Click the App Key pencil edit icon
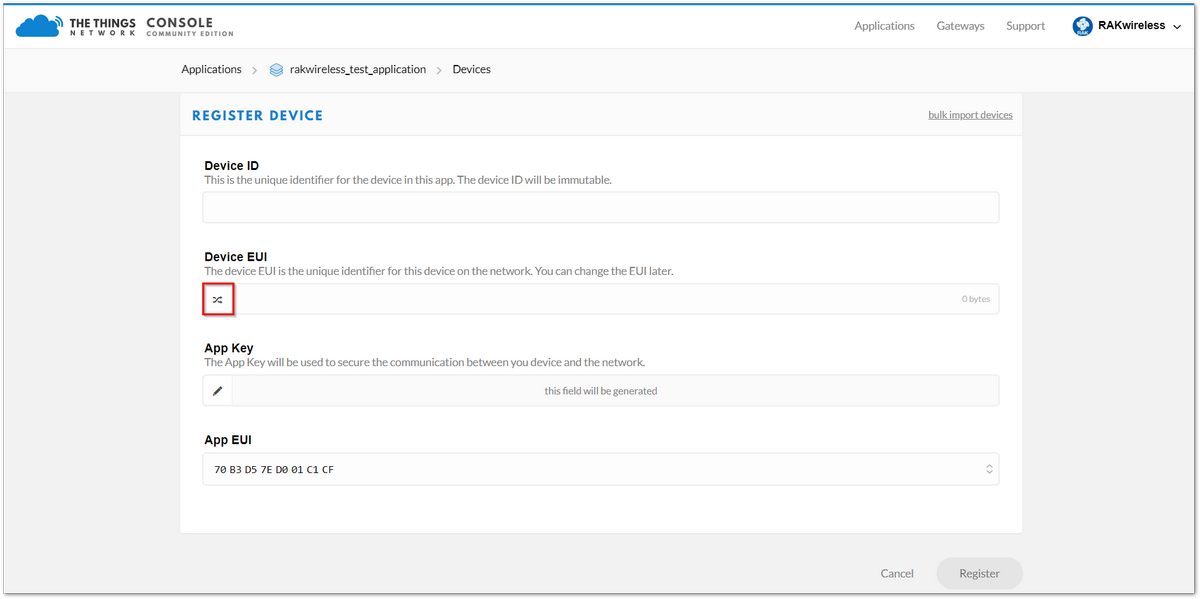Image resolution: width=1200 pixels, height=599 pixels. coord(218,391)
